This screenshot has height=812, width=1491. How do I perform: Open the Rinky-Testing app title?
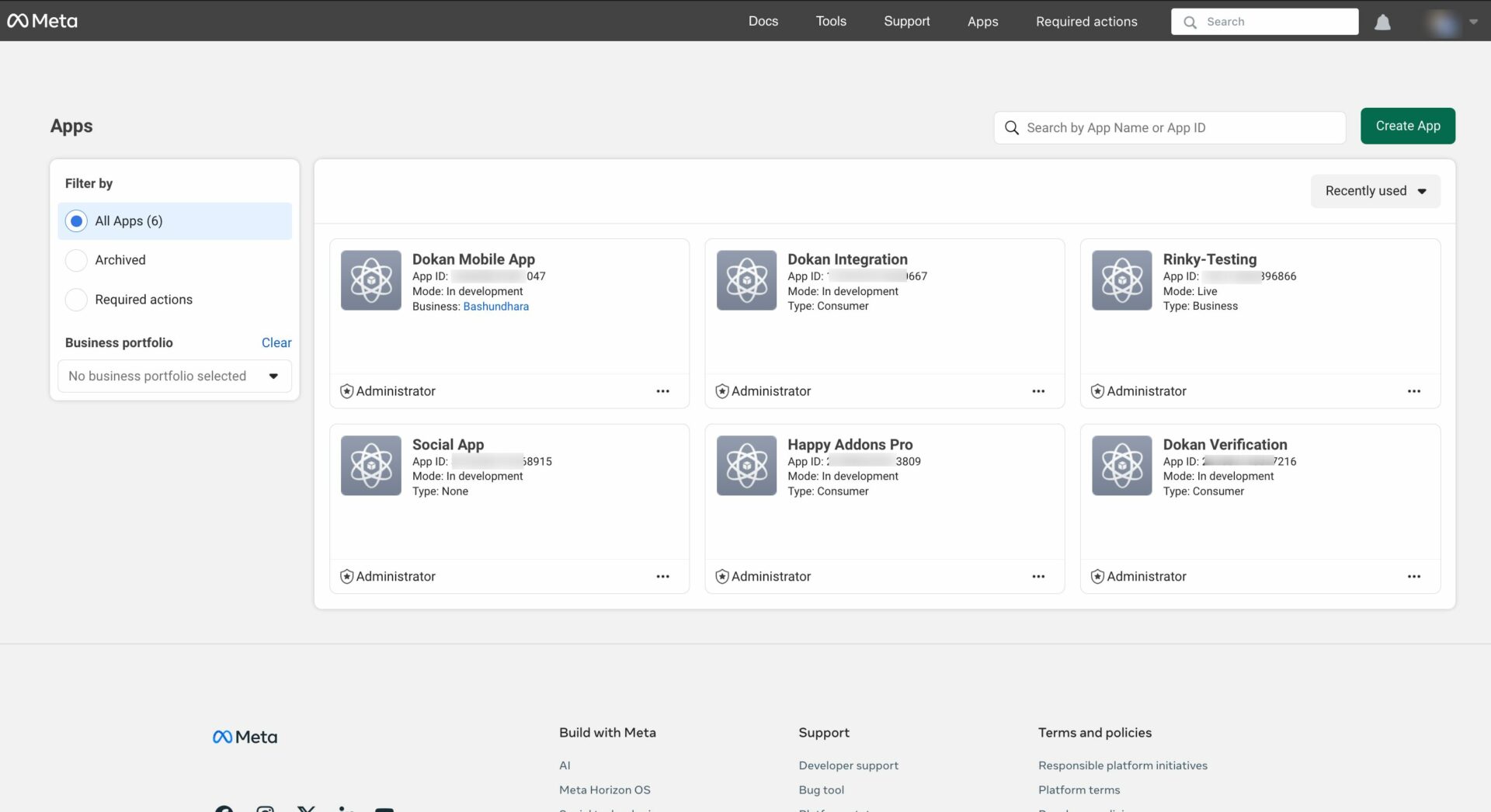[x=1209, y=259]
